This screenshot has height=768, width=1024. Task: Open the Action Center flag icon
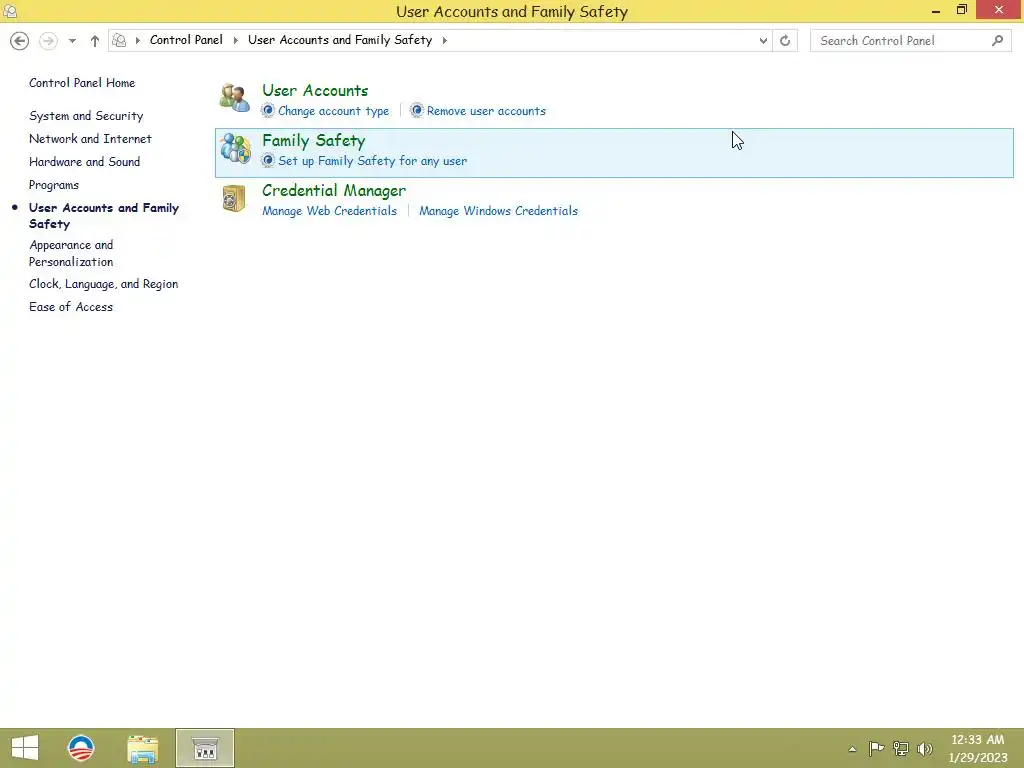(876, 748)
